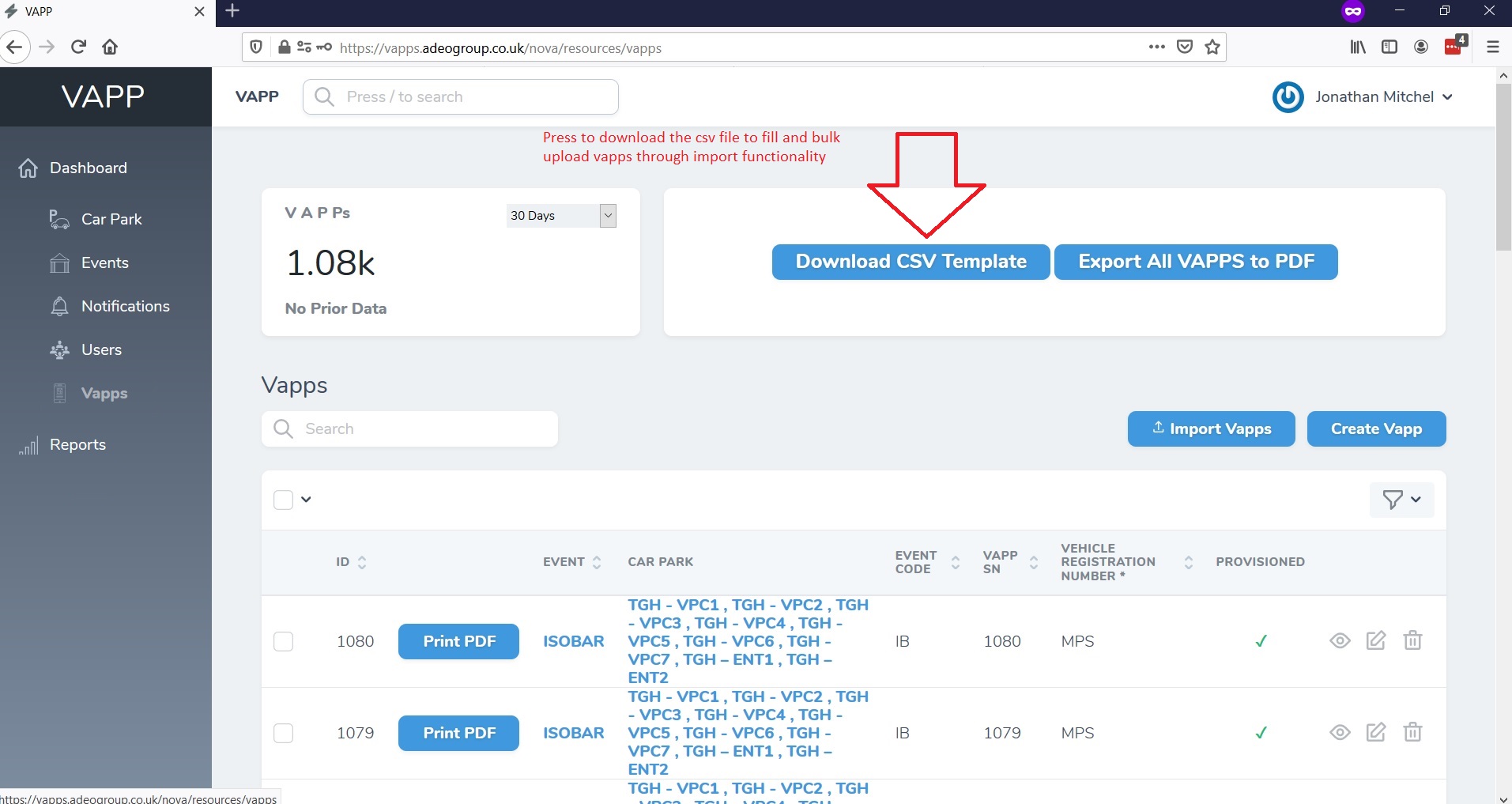
Task: Open the browser library icon
Action: [x=1358, y=47]
